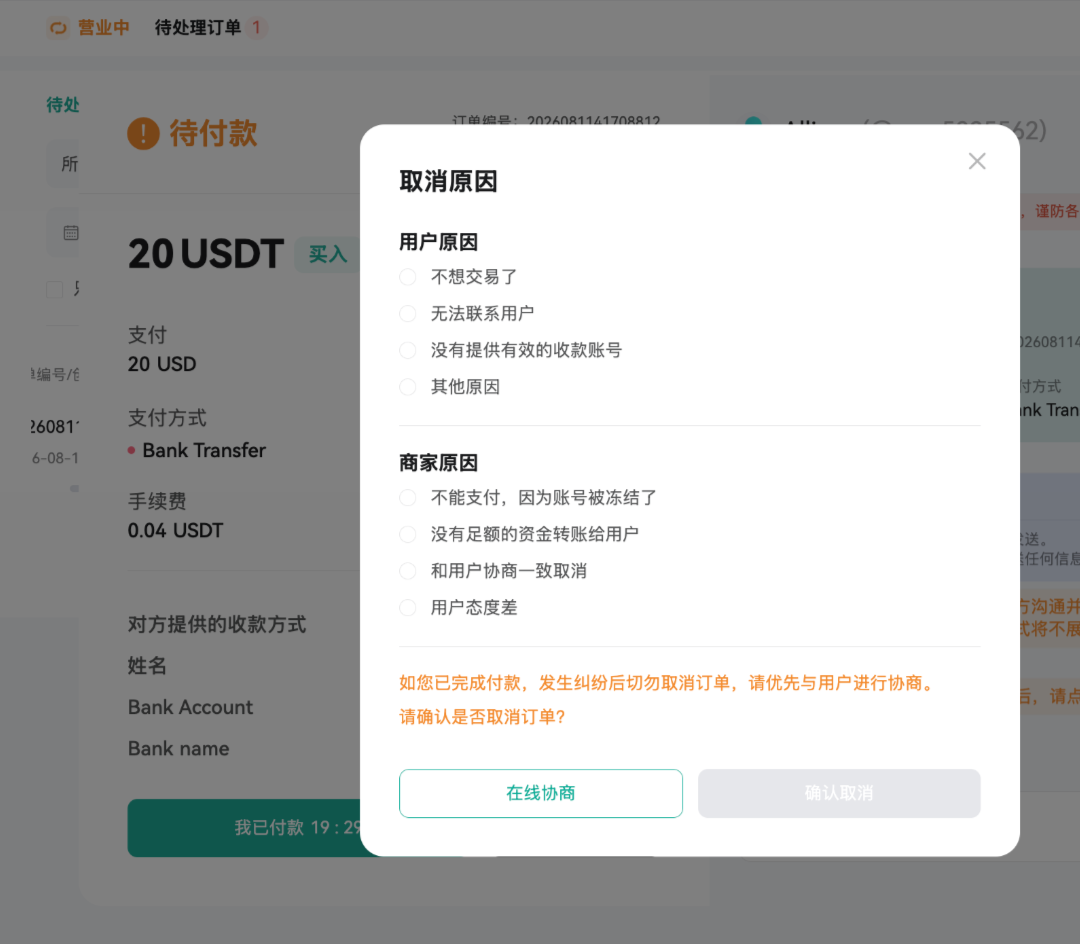
Task: Click the 取消原因 dialog title
Action: click(x=448, y=182)
